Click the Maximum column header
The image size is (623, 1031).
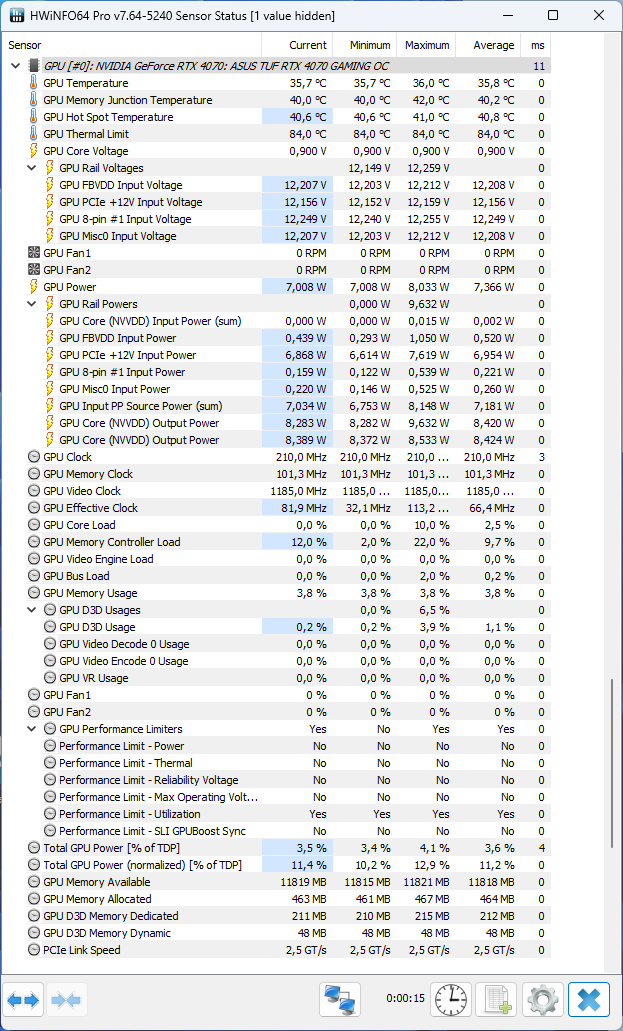tap(426, 45)
